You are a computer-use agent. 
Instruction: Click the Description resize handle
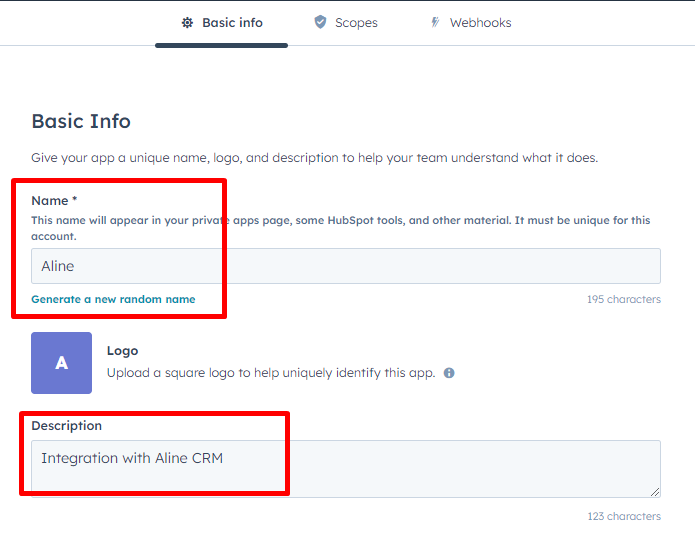[655, 492]
